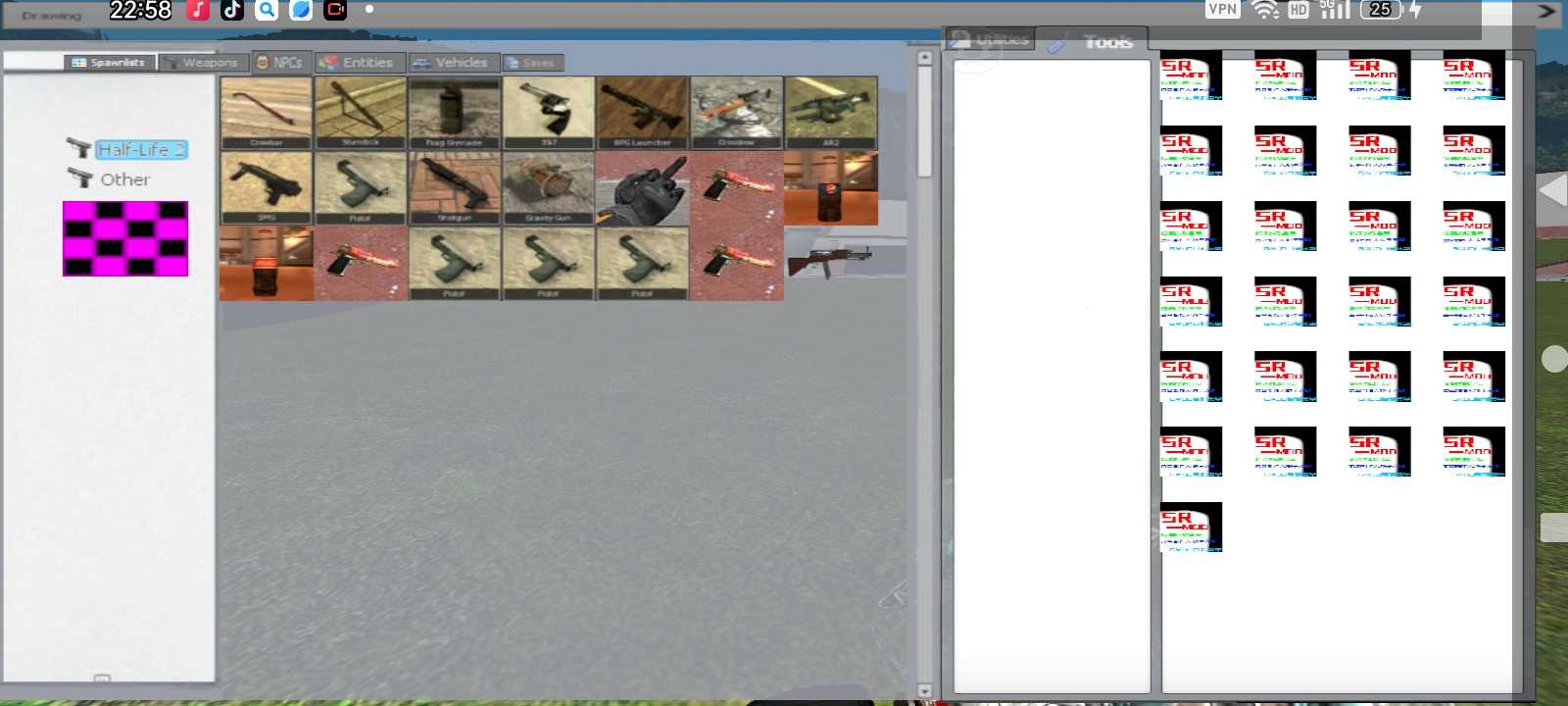Select the black glove hand weapon icon
The image size is (1568, 706).
coord(643,188)
